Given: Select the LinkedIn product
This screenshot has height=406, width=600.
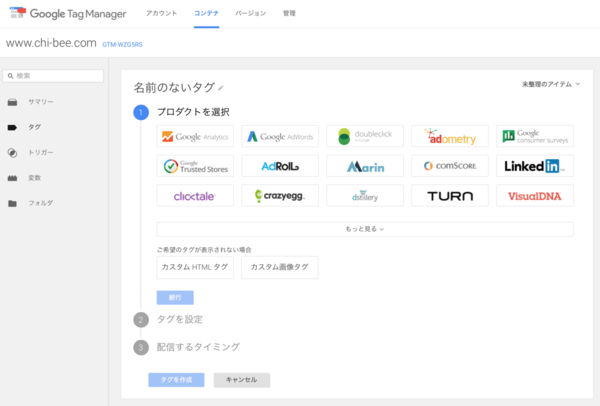Looking at the screenshot, I should (x=535, y=166).
